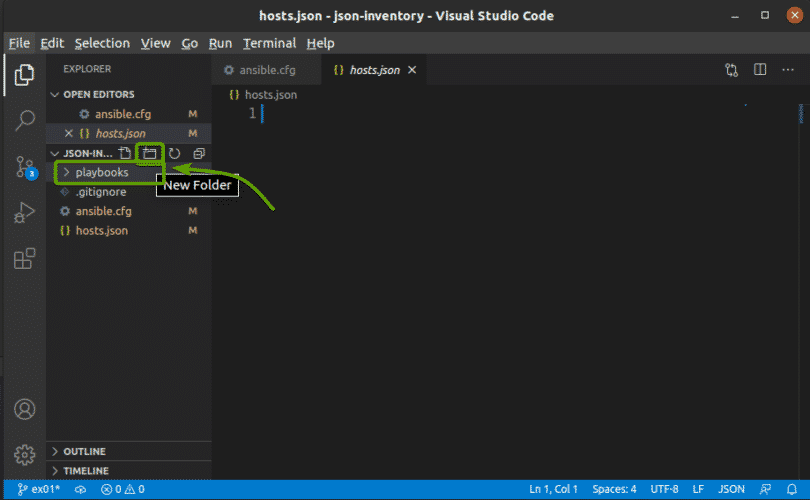Expand the Outline section
The height and width of the screenshot is (500, 810).
click(x=129, y=451)
